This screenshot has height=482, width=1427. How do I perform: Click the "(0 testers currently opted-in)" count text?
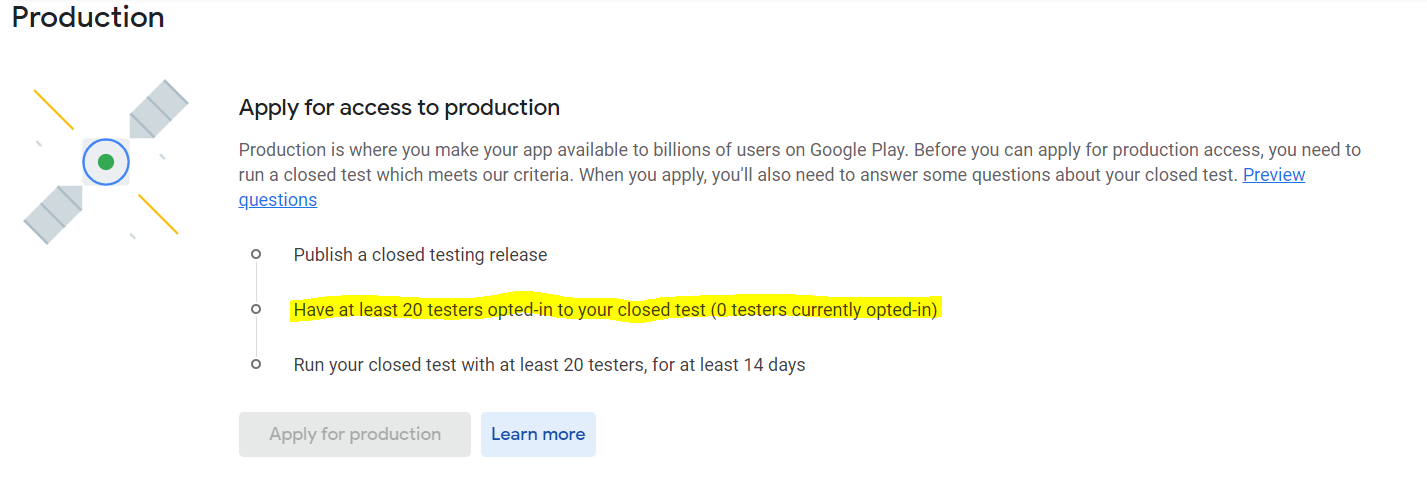click(824, 310)
